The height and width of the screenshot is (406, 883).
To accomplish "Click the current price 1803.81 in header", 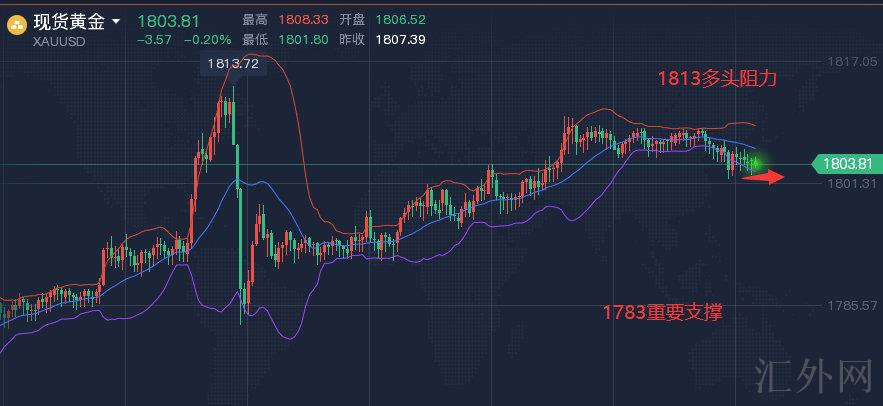I will 168,21.
